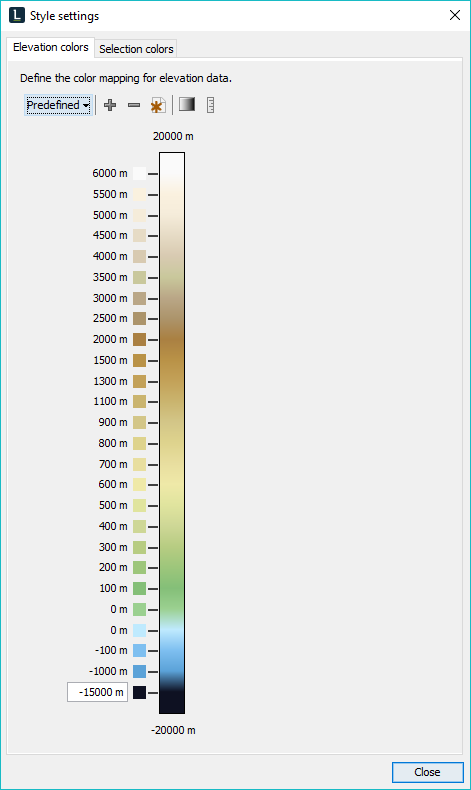Screen dimensions: 471x790
Task: Click the 4500 m color swatch
Action: tap(140, 235)
